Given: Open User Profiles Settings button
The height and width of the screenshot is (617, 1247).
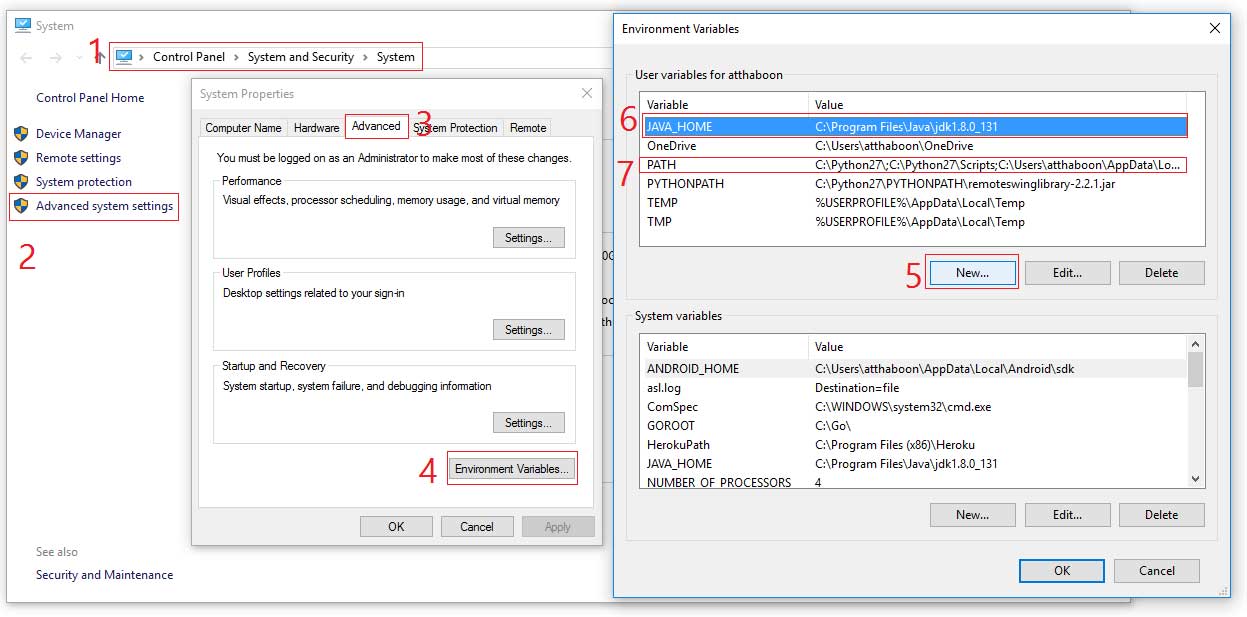Looking at the screenshot, I should tap(529, 330).
